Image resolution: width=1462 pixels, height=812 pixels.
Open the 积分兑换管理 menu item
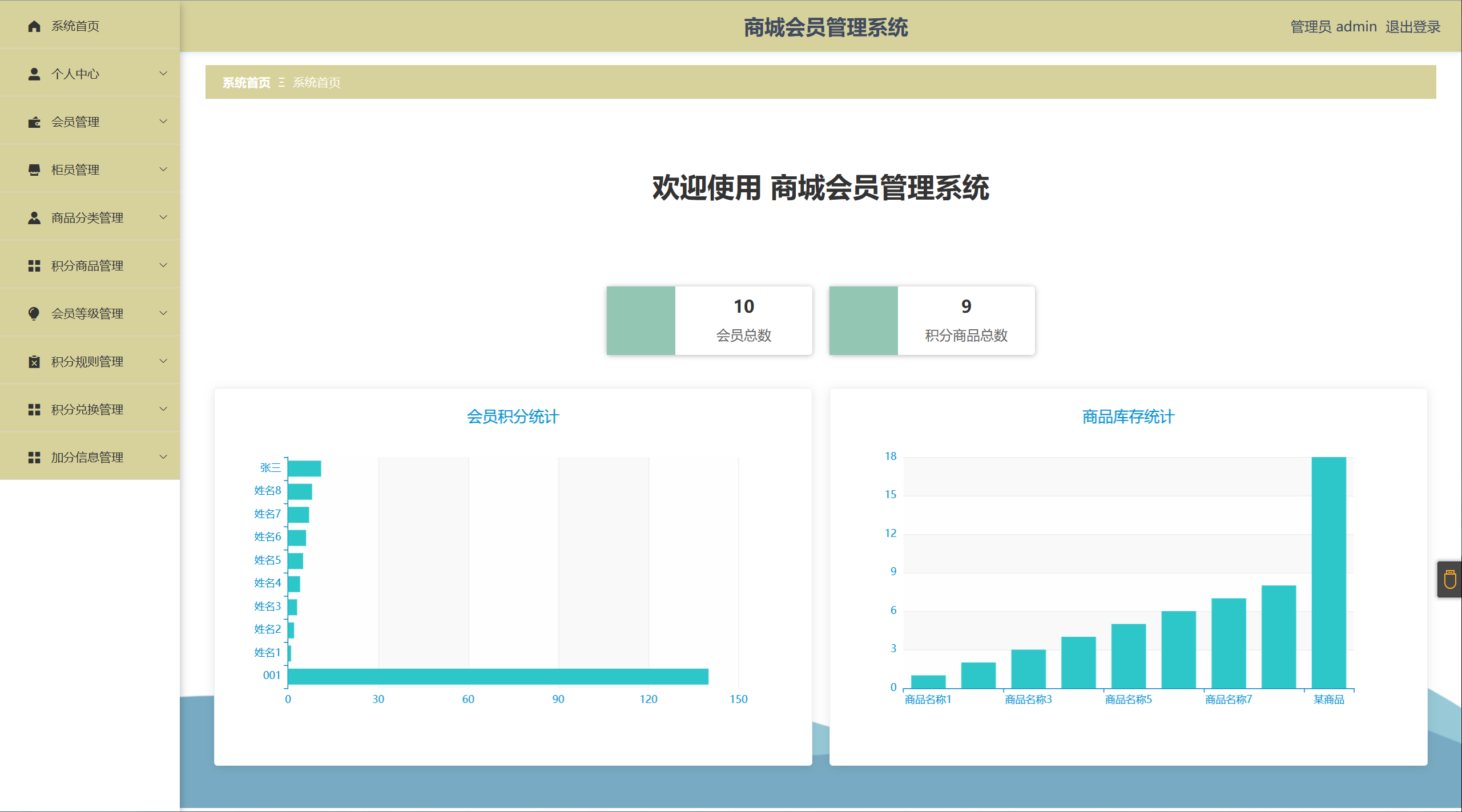pyautogui.click(x=87, y=410)
